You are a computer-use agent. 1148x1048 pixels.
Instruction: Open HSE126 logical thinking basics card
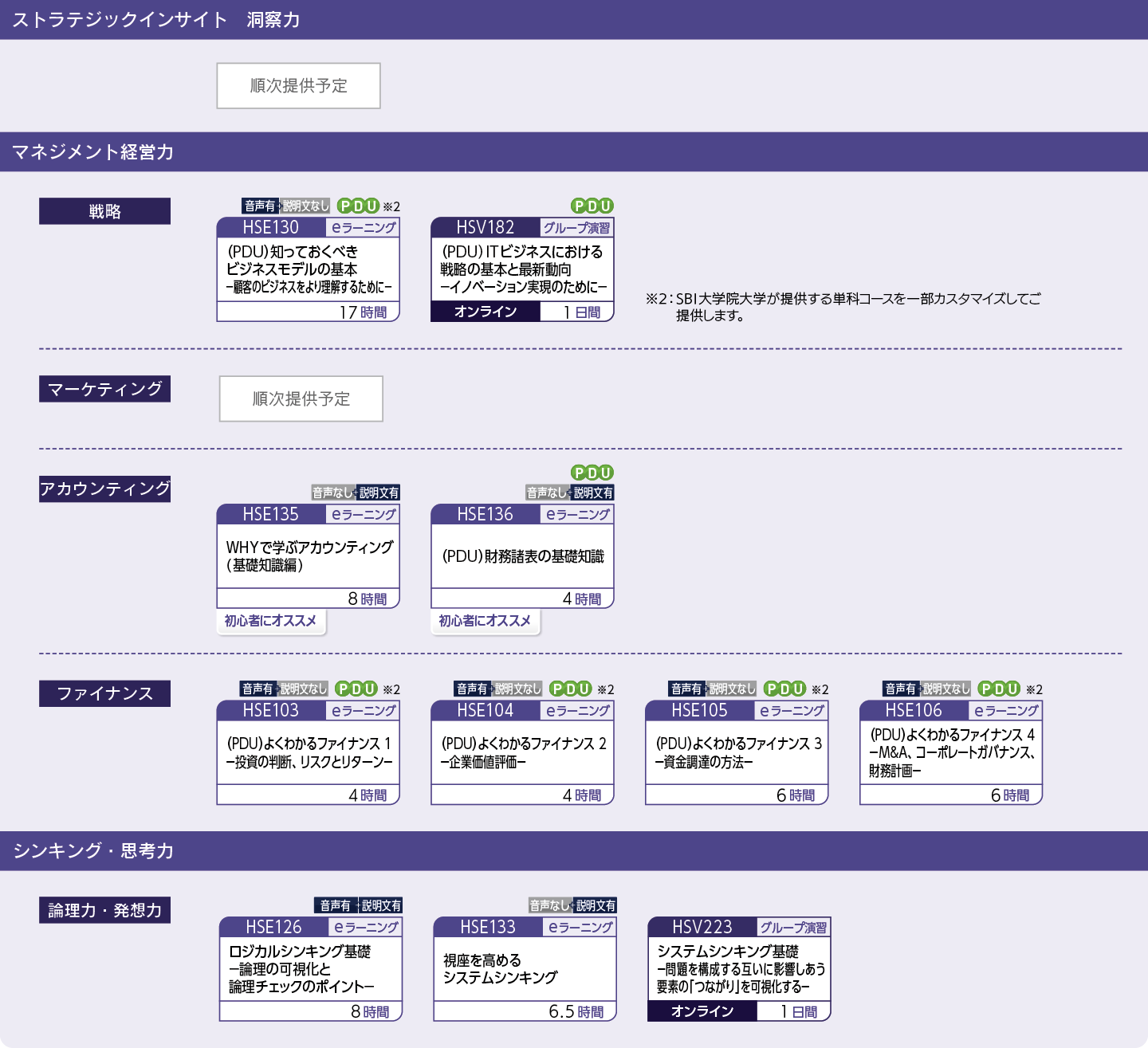pyautogui.click(x=311, y=969)
